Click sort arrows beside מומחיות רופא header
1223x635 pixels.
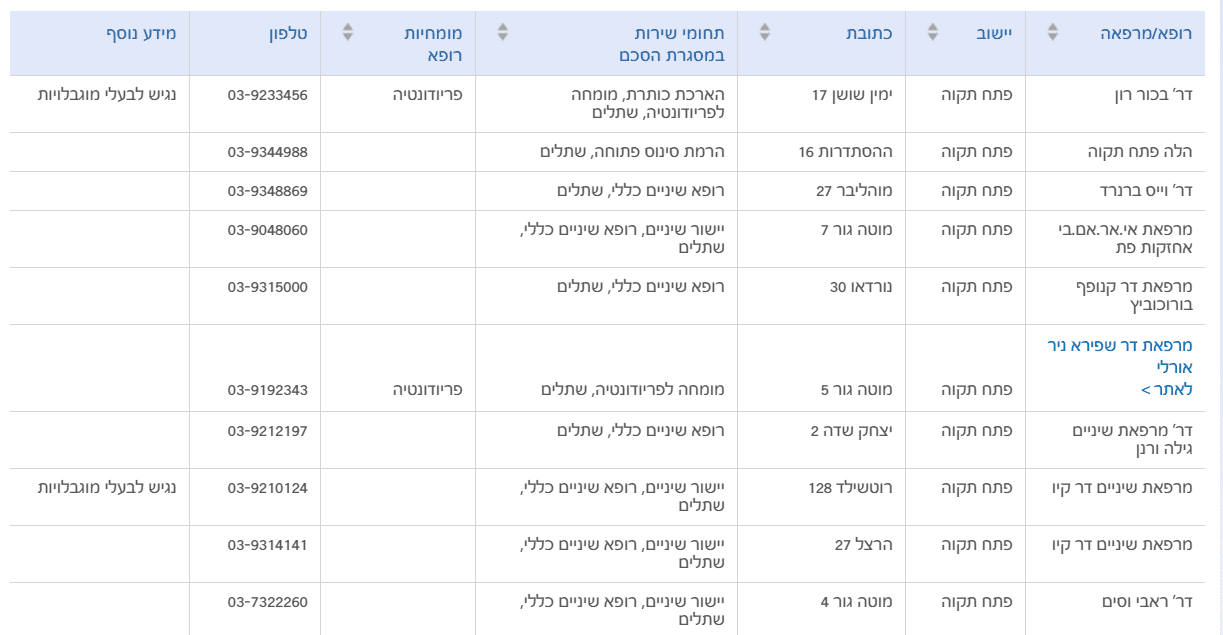click(x=348, y=32)
